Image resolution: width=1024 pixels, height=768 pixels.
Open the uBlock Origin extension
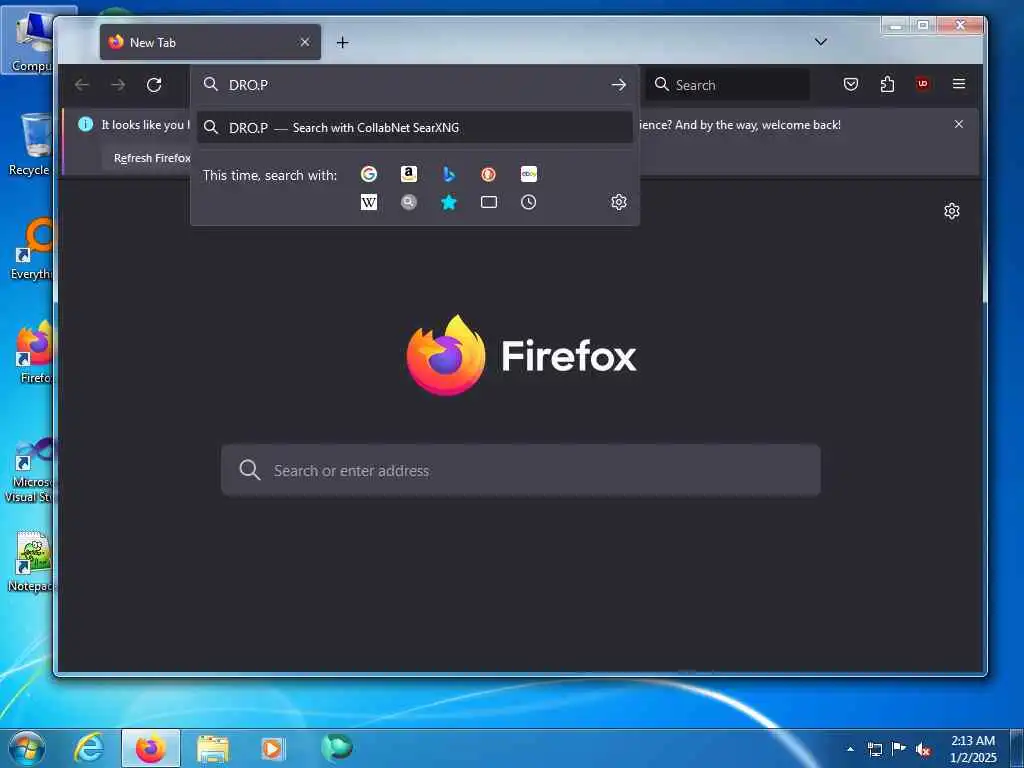(923, 84)
